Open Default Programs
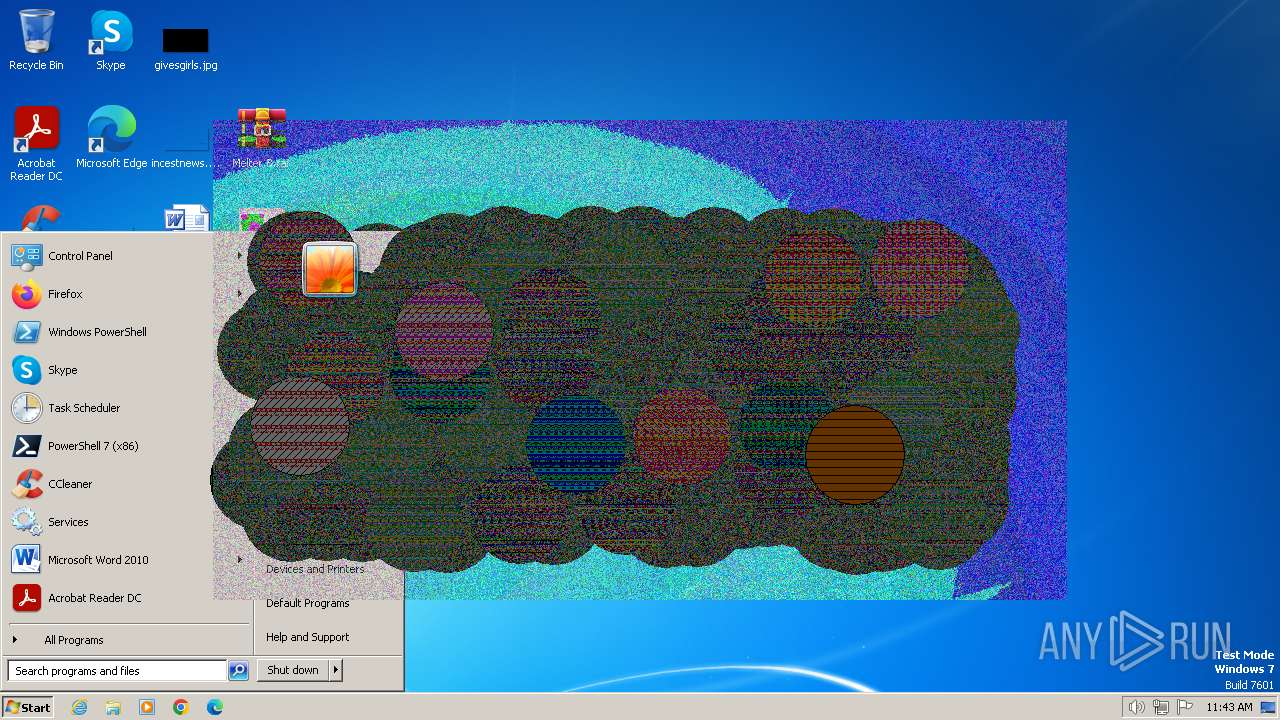This screenshot has width=1280, height=720. pos(308,603)
